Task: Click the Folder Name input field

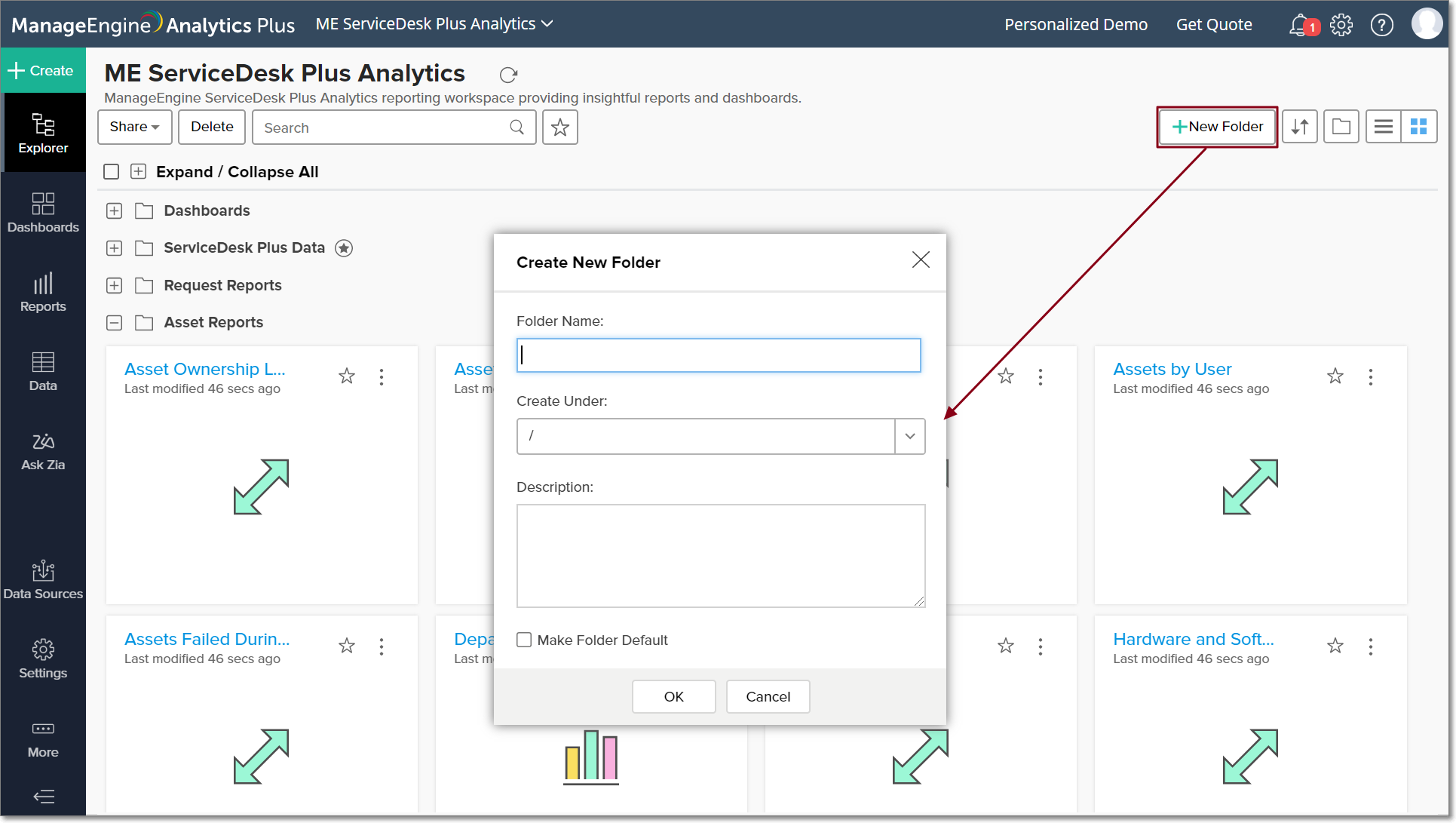Action: 719,355
